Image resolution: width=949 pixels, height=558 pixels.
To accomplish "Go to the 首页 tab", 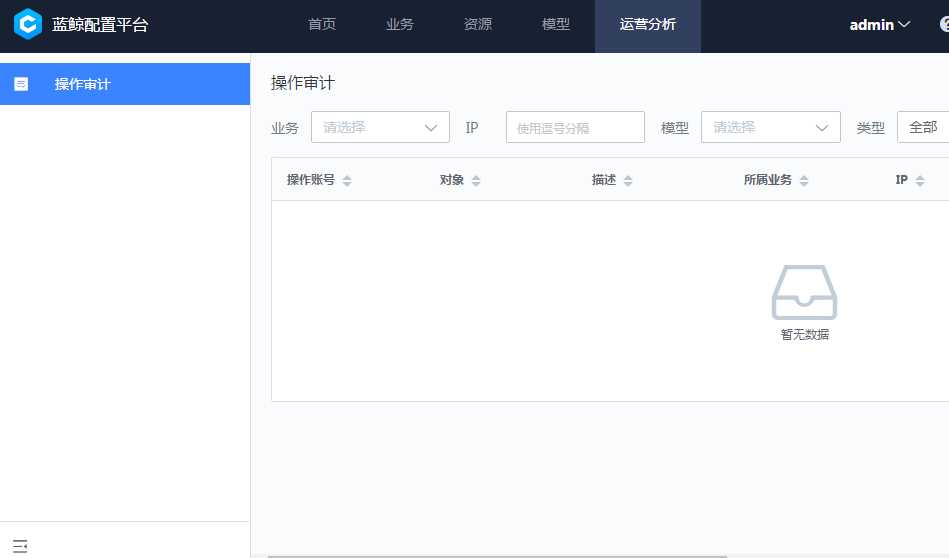I will tap(322, 25).
